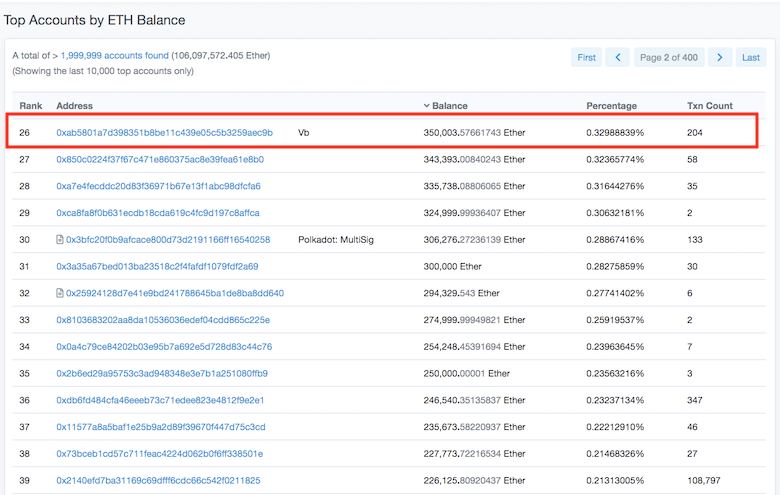Open address 0xdb6fd484cfa46eeeb73c71edee823e4812f9e2e1

(x=160, y=400)
